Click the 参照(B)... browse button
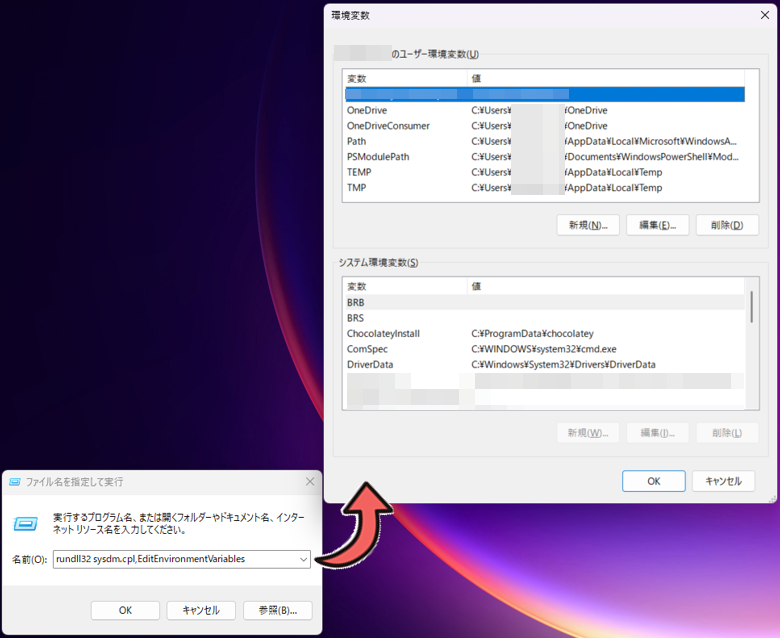 click(278, 610)
